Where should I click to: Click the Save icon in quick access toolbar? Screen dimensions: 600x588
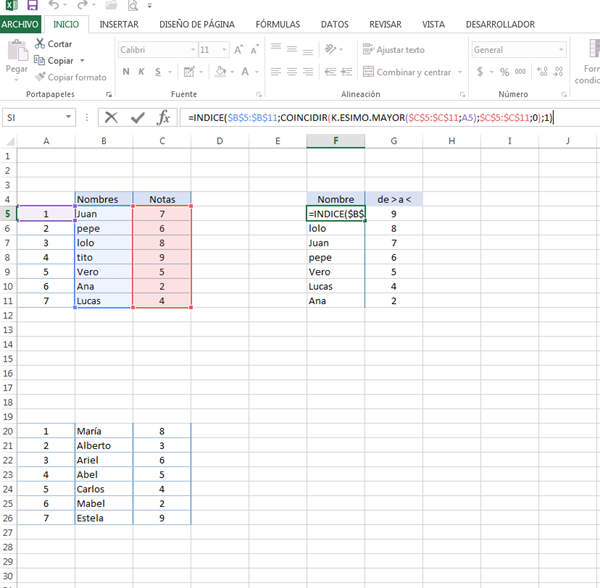30,6
